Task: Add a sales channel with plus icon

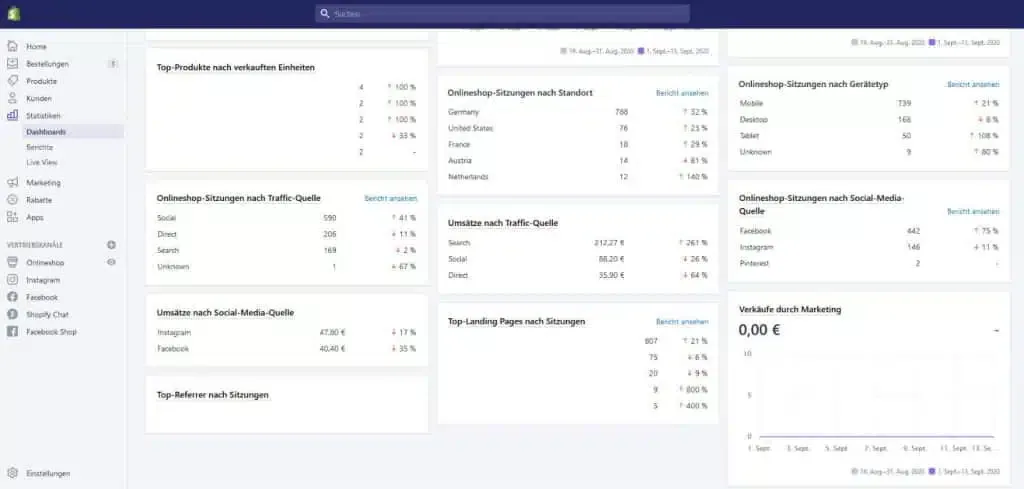Action: [x=111, y=245]
